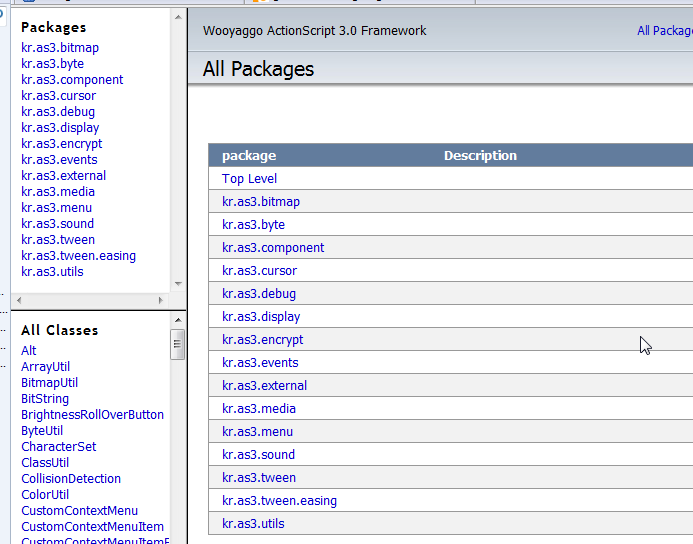This screenshot has width=693, height=544.
Task: Open kr.as3.component in Packages sidebar
Action: 72,80
